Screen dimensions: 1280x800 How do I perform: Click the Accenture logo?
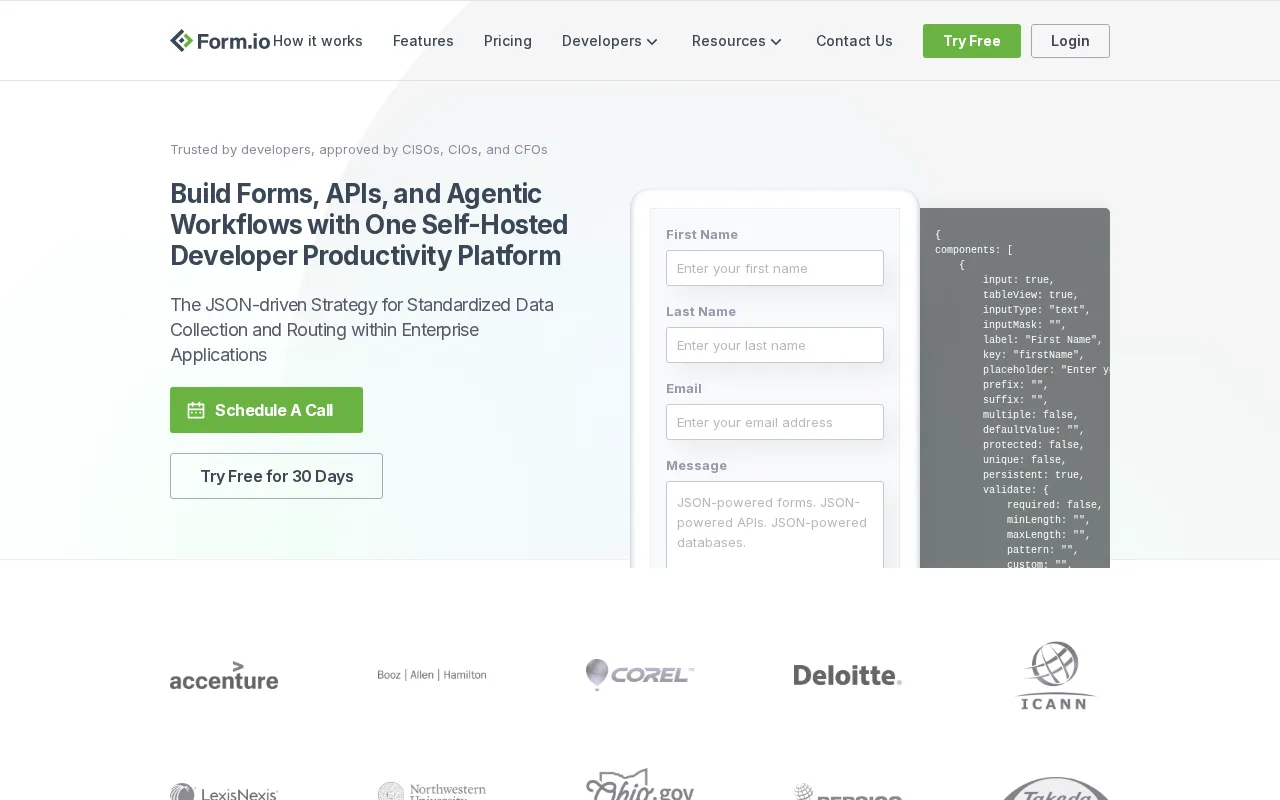(224, 675)
